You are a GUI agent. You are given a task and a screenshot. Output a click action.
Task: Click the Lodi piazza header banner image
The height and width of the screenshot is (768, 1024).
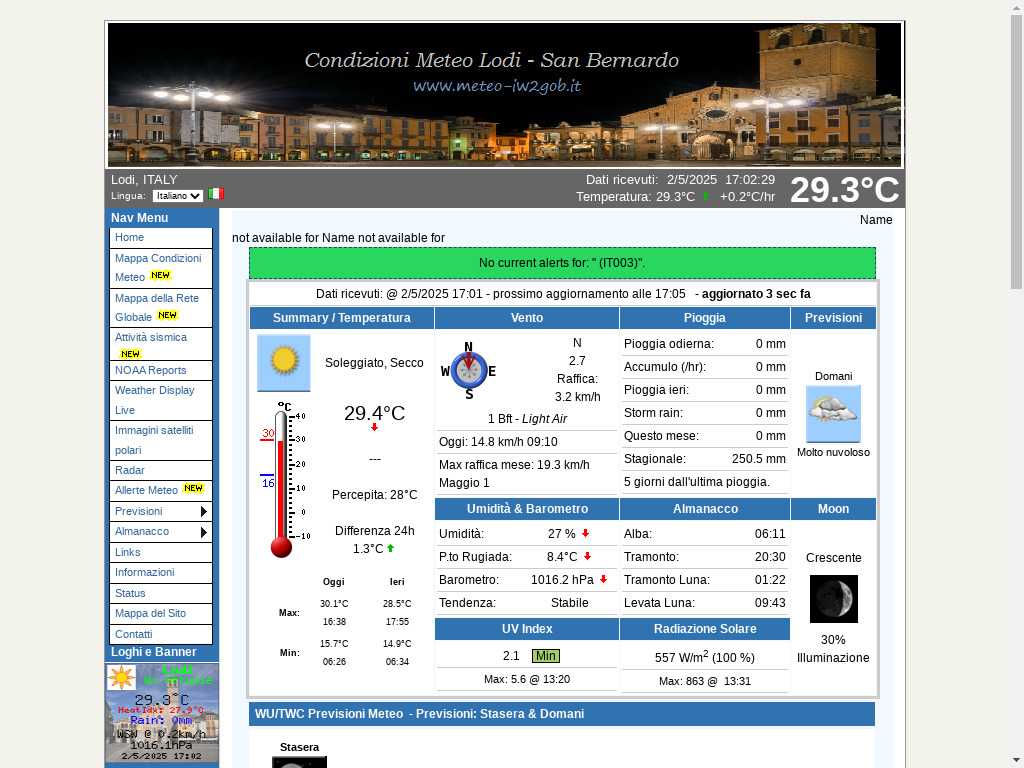[504, 95]
